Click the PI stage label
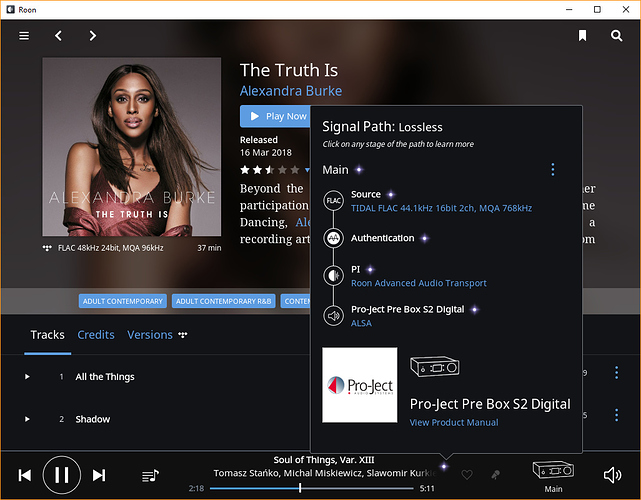This screenshot has width=641, height=500. coord(356,269)
